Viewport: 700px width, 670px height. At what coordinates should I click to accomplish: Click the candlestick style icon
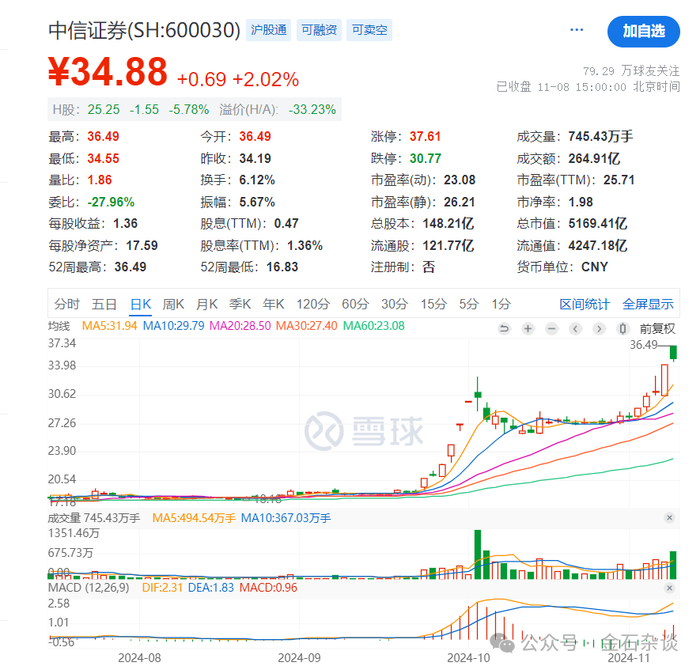[623, 329]
